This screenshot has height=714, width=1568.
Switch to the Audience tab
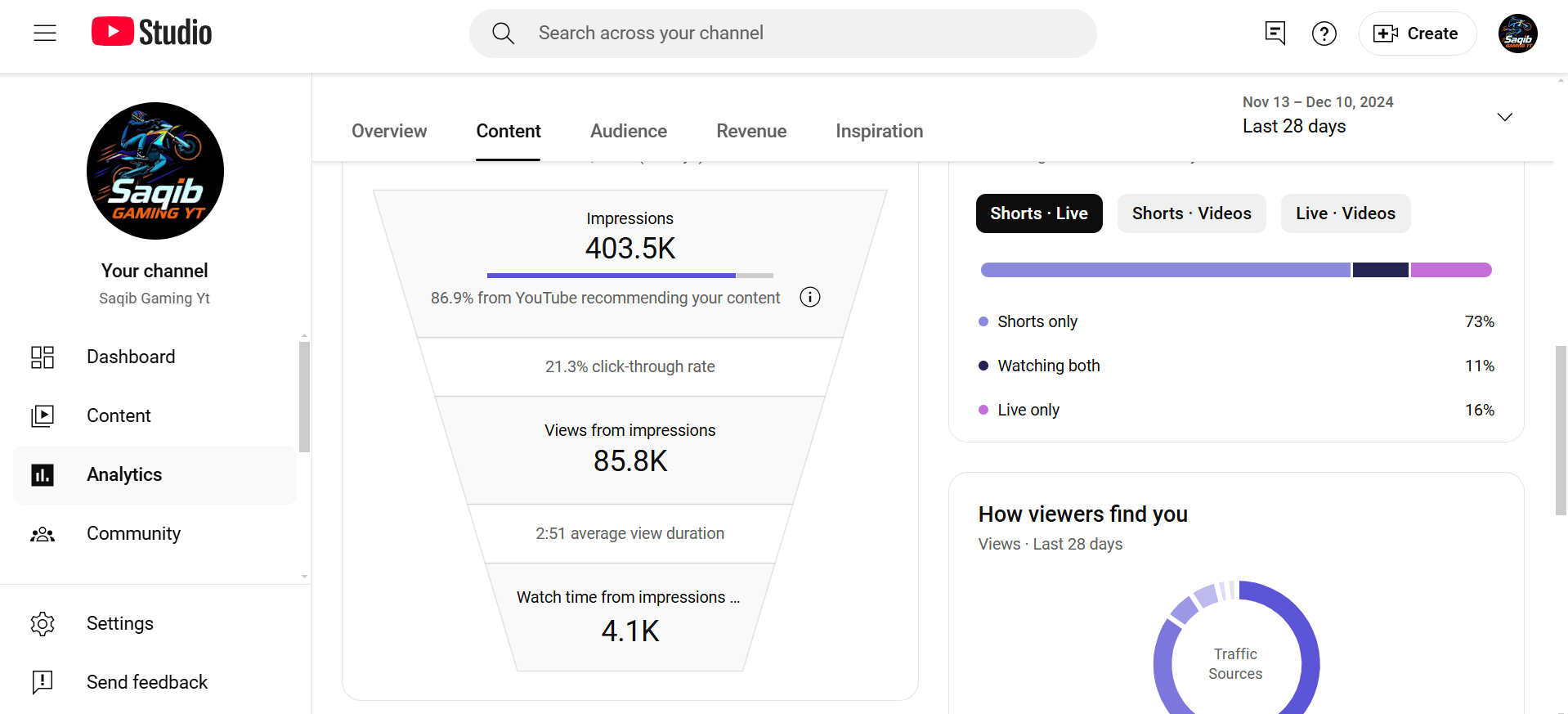point(629,131)
